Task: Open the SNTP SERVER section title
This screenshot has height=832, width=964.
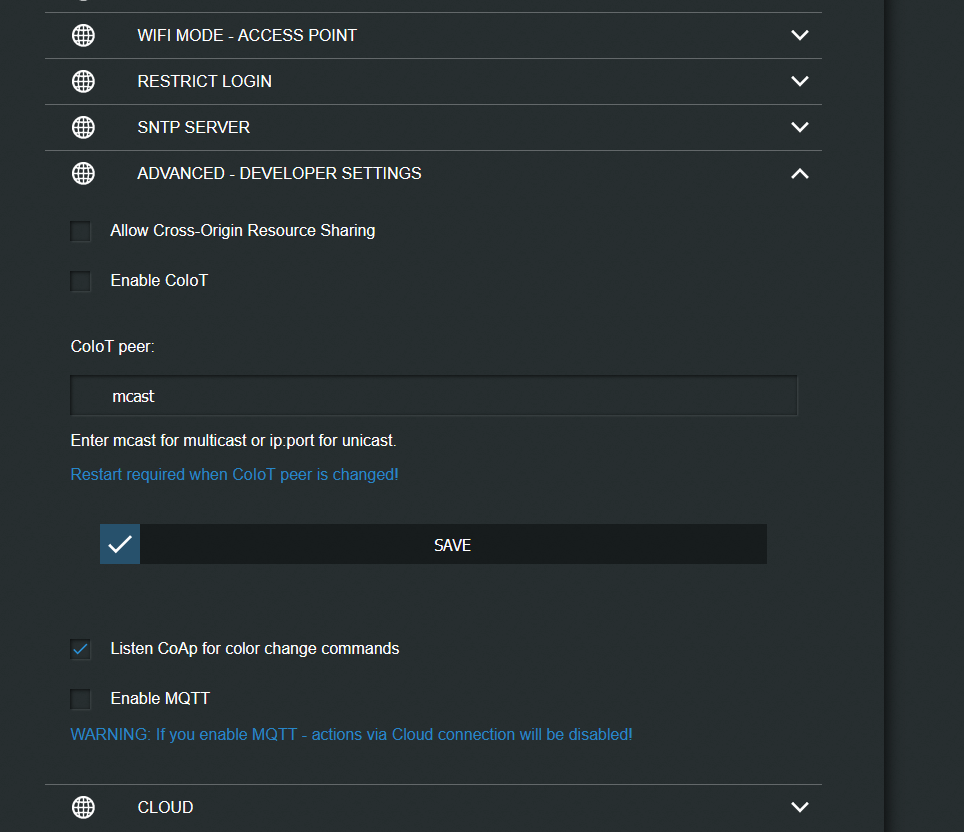Action: click(x=194, y=127)
